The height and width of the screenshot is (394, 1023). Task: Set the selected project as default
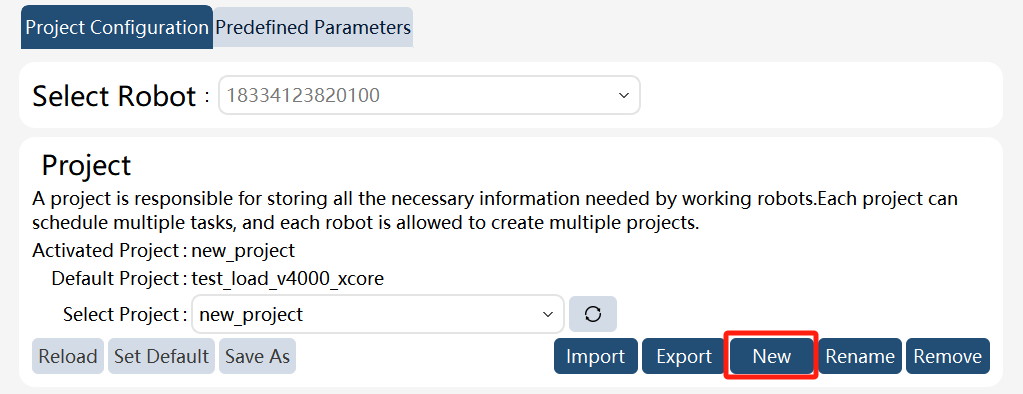click(161, 356)
